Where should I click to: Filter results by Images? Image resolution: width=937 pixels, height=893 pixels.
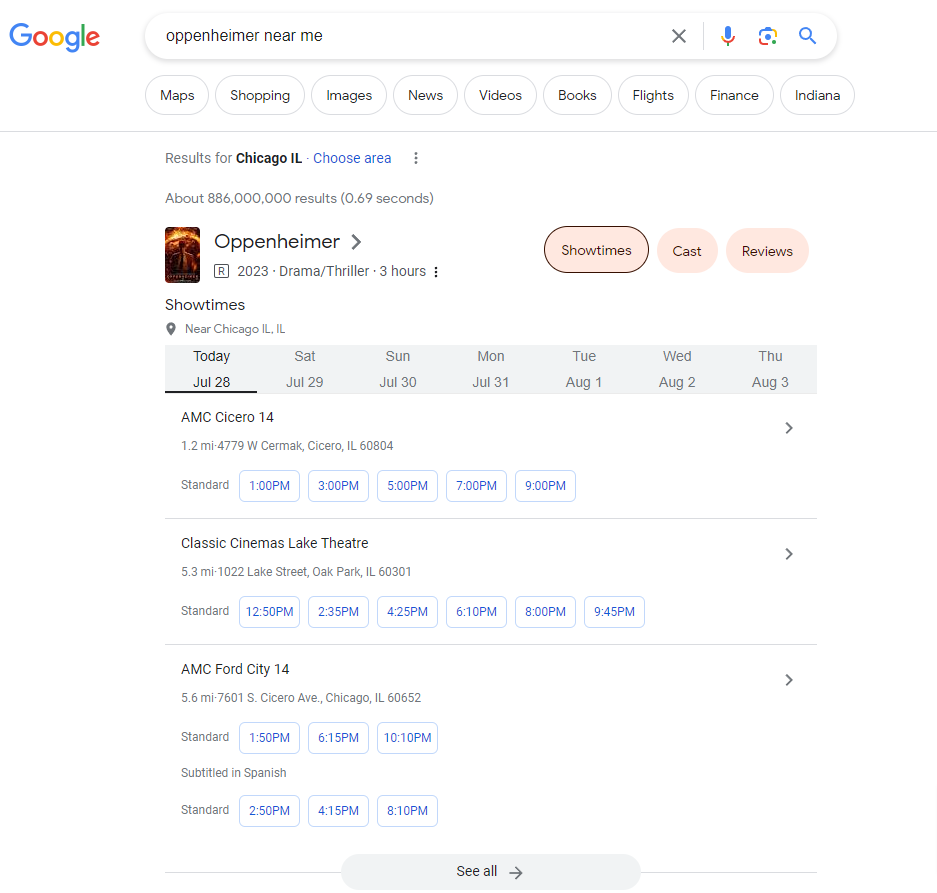(x=349, y=96)
